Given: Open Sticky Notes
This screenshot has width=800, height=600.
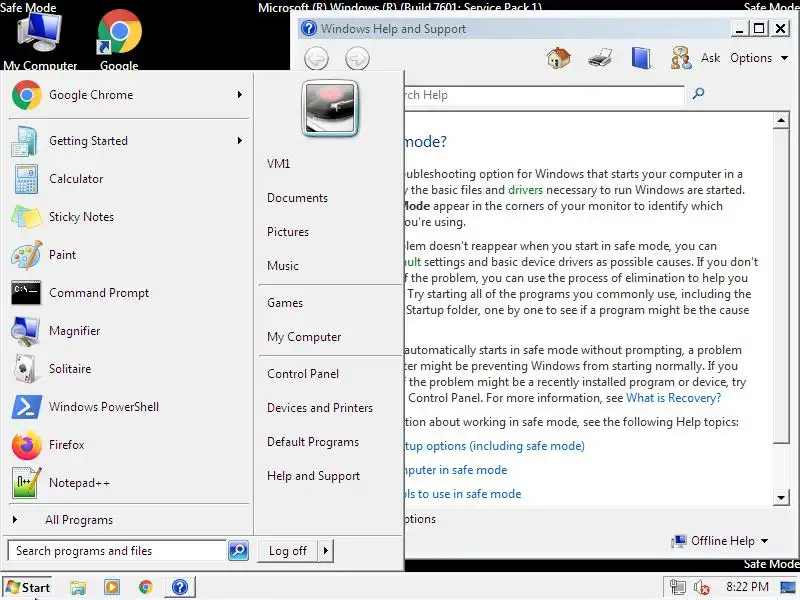Looking at the screenshot, I should click(x=129, y=217).
